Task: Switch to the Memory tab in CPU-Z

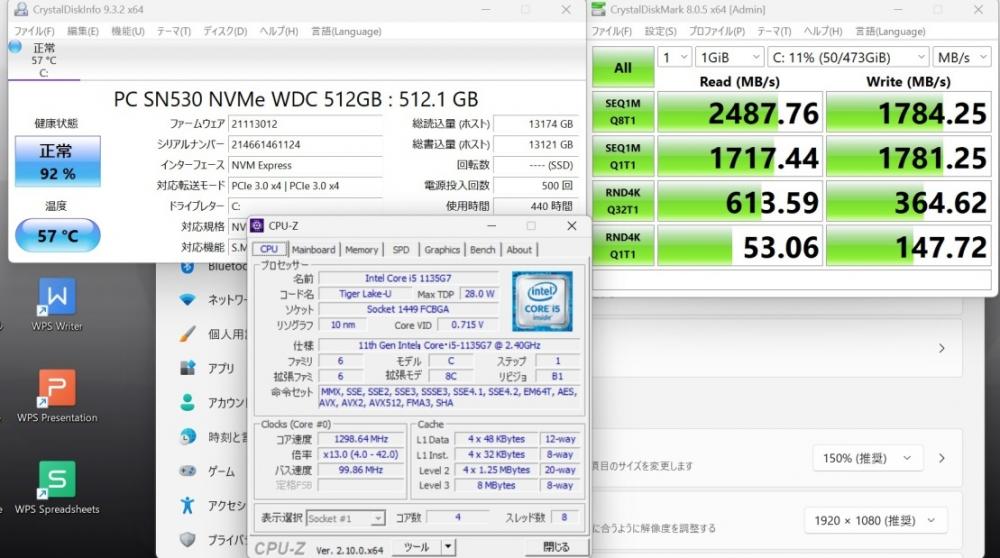Action: coord(362,249)
